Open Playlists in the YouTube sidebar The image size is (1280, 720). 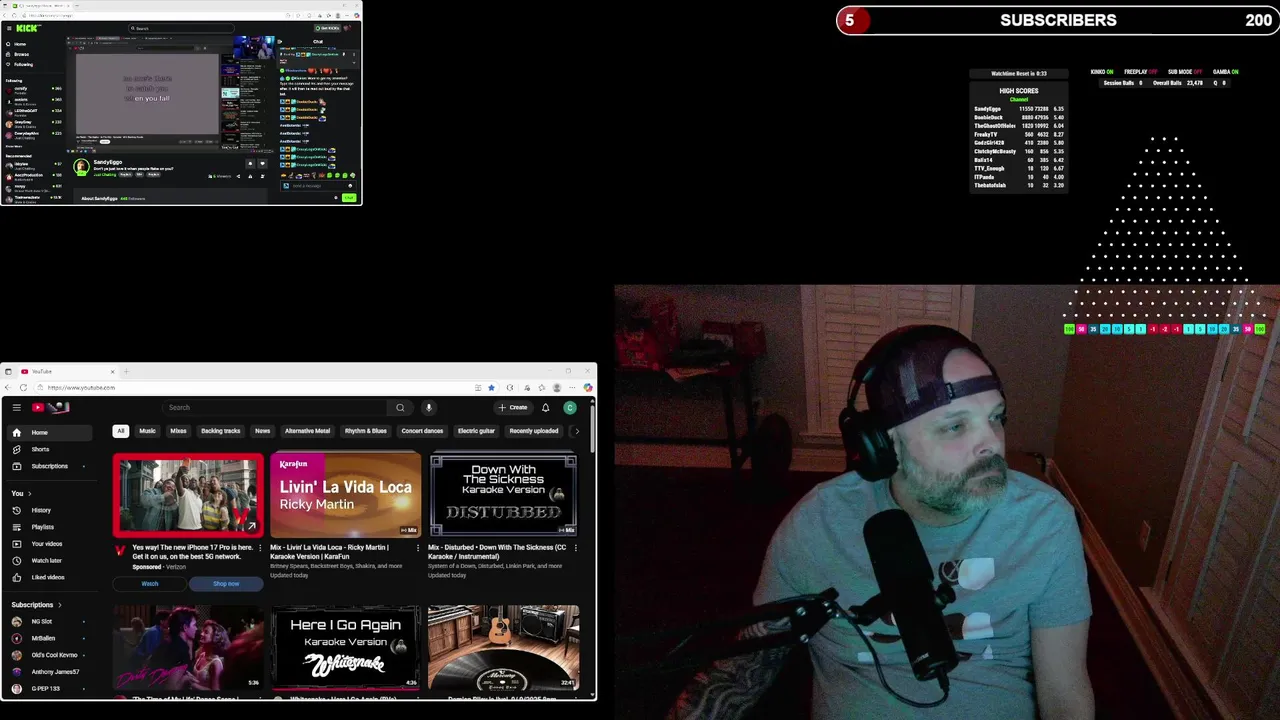pyautogui.click(x=50, y=527)
